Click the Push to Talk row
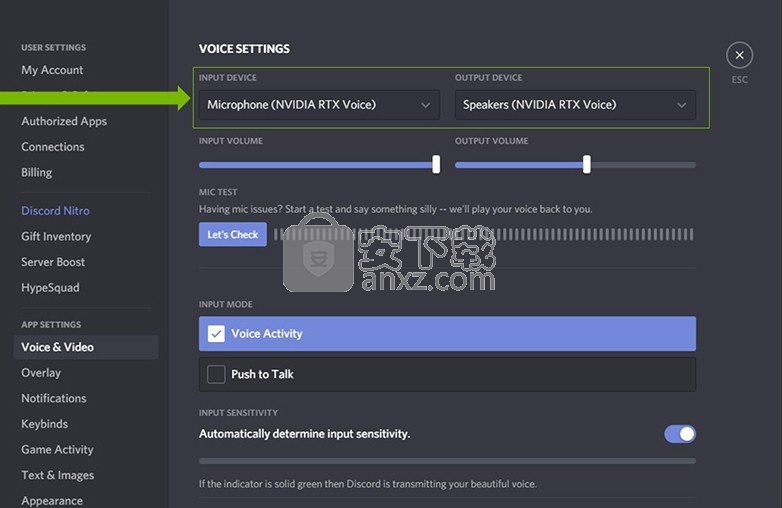The image size is (782, 508). (447, 374)
